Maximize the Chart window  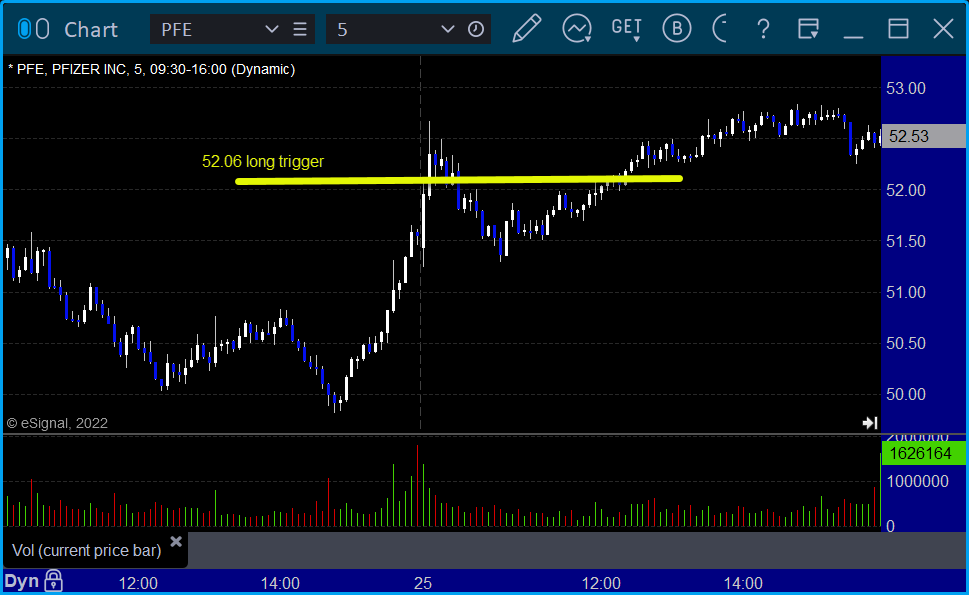pyautogui.click(x=899, y=29)
